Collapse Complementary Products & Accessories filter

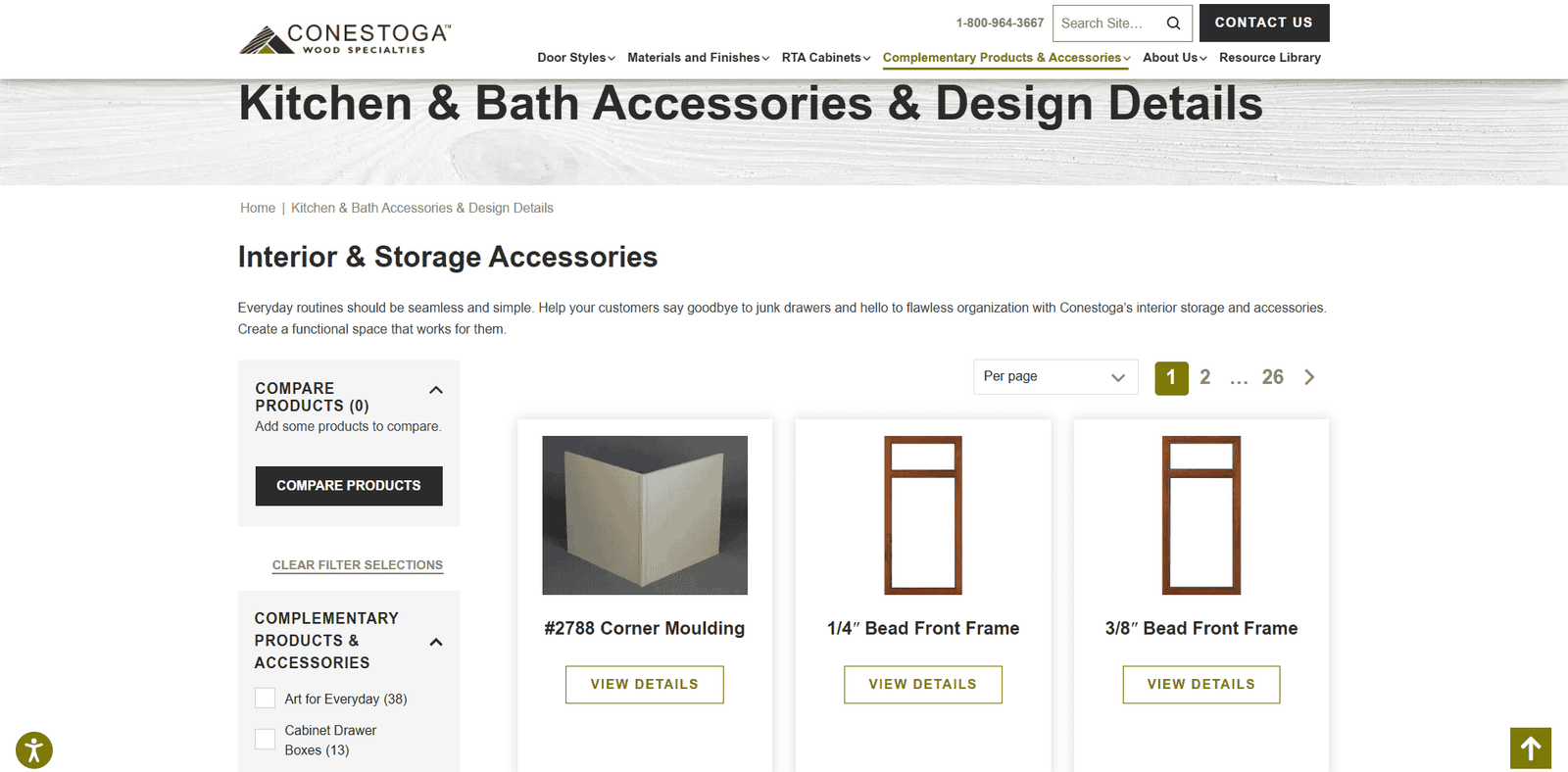(x=436, y=642)
